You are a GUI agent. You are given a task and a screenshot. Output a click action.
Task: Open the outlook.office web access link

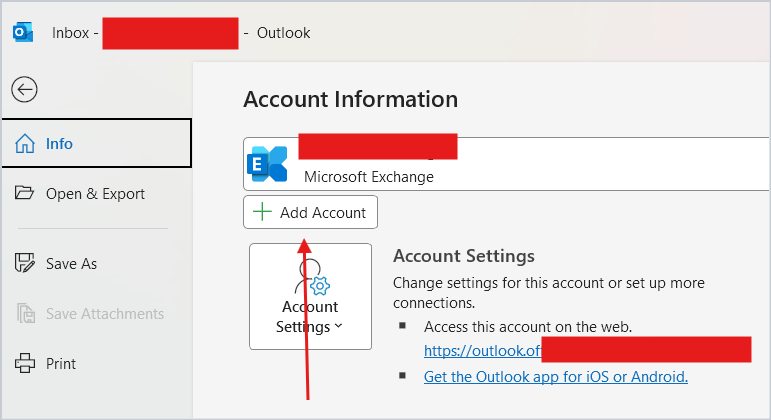click(x=482, y=351)
